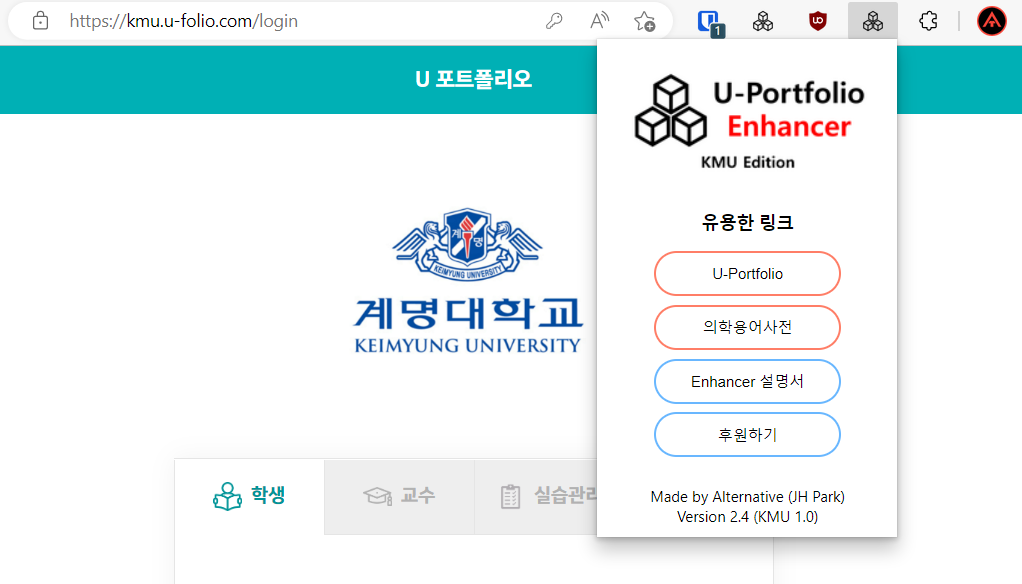Click the 교수 tab graduation cap icon
1022x584 pixels.
377,496
